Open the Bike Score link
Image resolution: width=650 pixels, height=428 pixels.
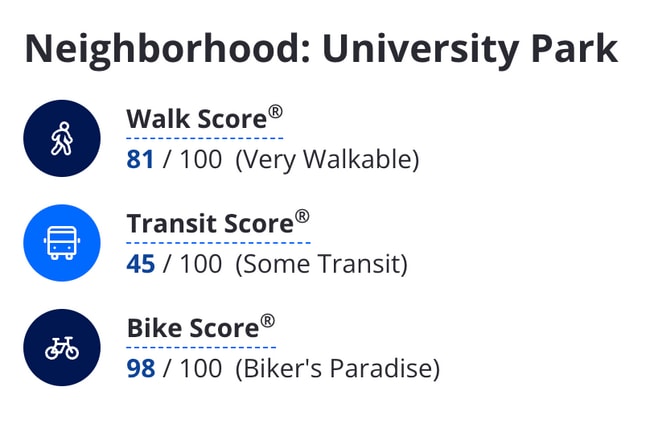[193, 328]
